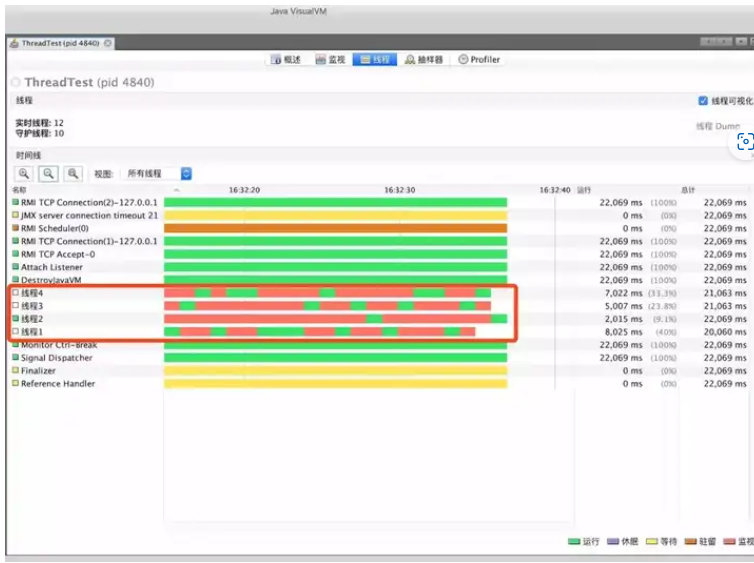The image size is (754, 563).
Task: Switch to the 概述 tab
Action: point(286,60)
